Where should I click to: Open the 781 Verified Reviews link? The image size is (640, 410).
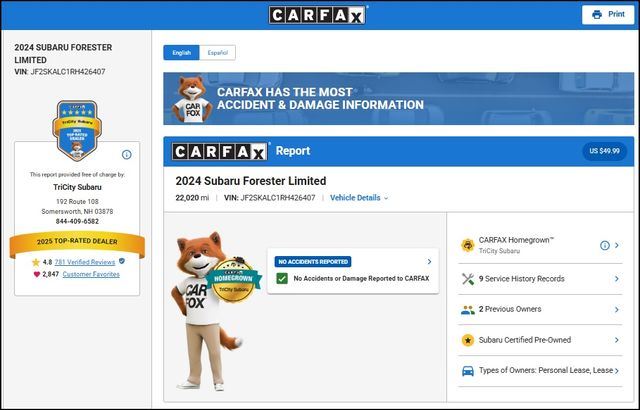point(85,262)
